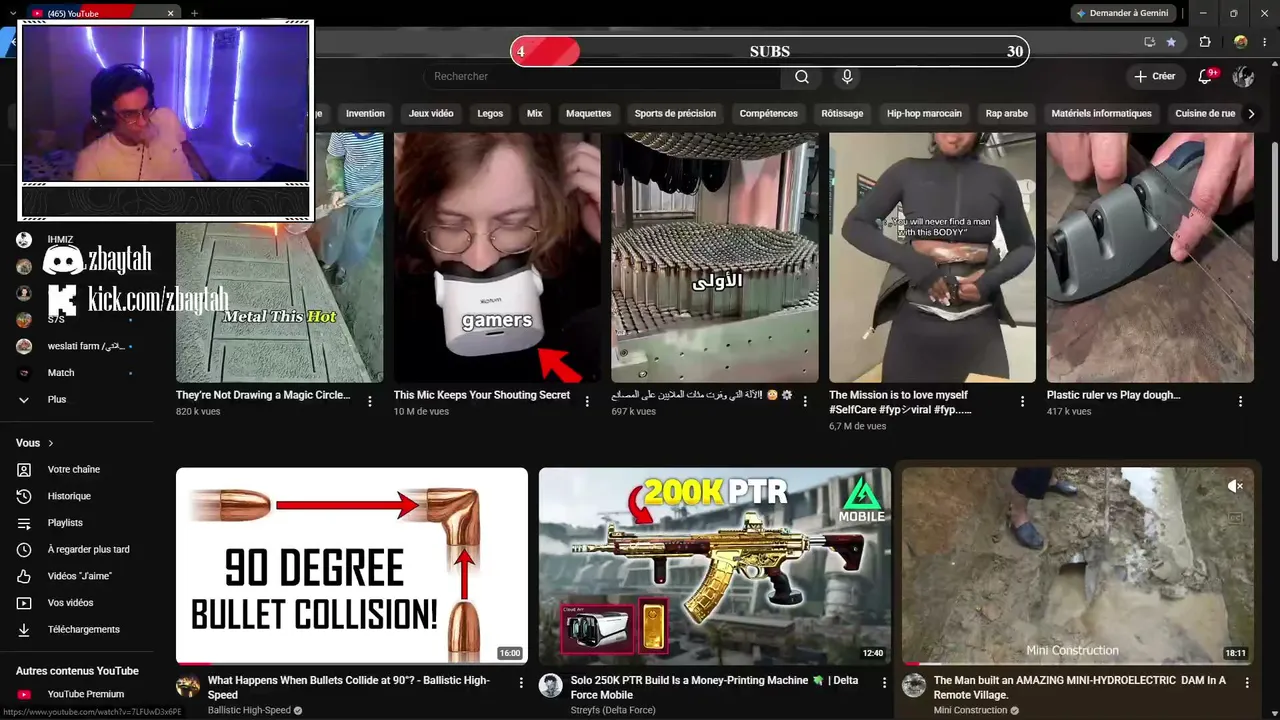Open the YouTube account avatar menu

coord(1243,77)
